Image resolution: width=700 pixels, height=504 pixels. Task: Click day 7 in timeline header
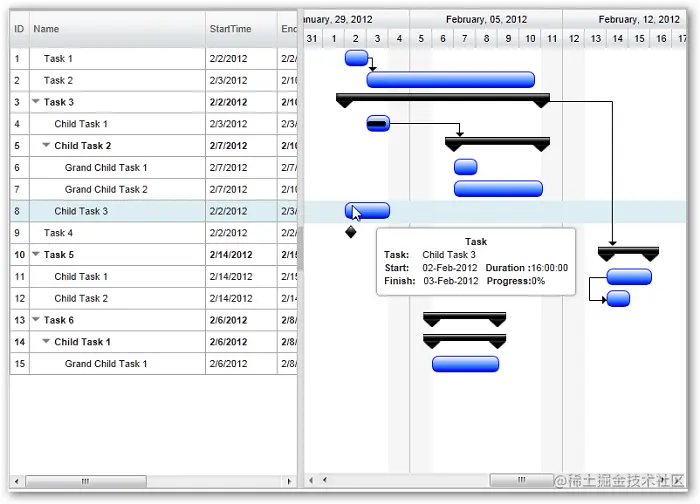[x=464, y=39]
